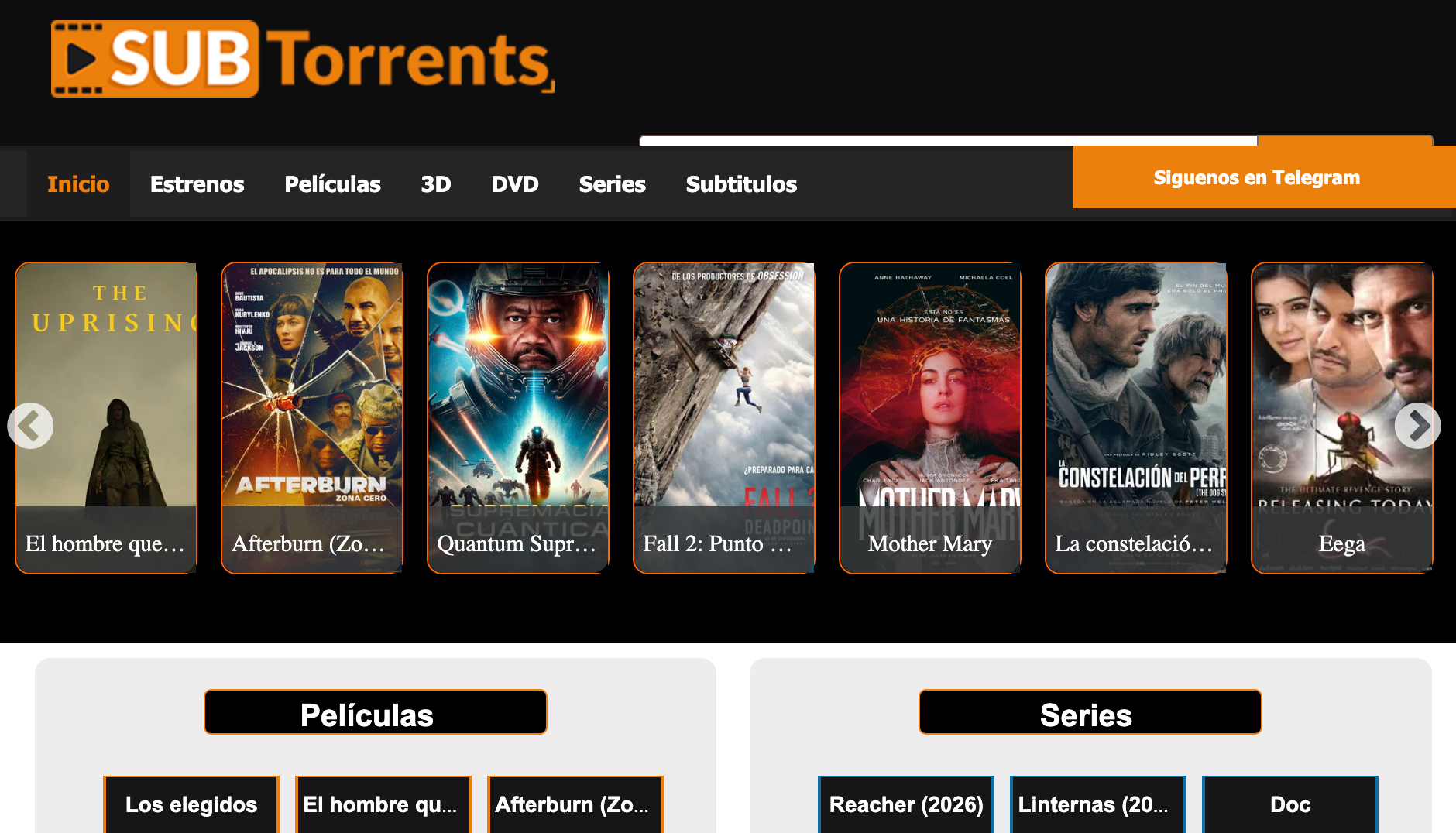
Task: Focus the search input field
Action: pyautogui.click(x=948, y=141)
